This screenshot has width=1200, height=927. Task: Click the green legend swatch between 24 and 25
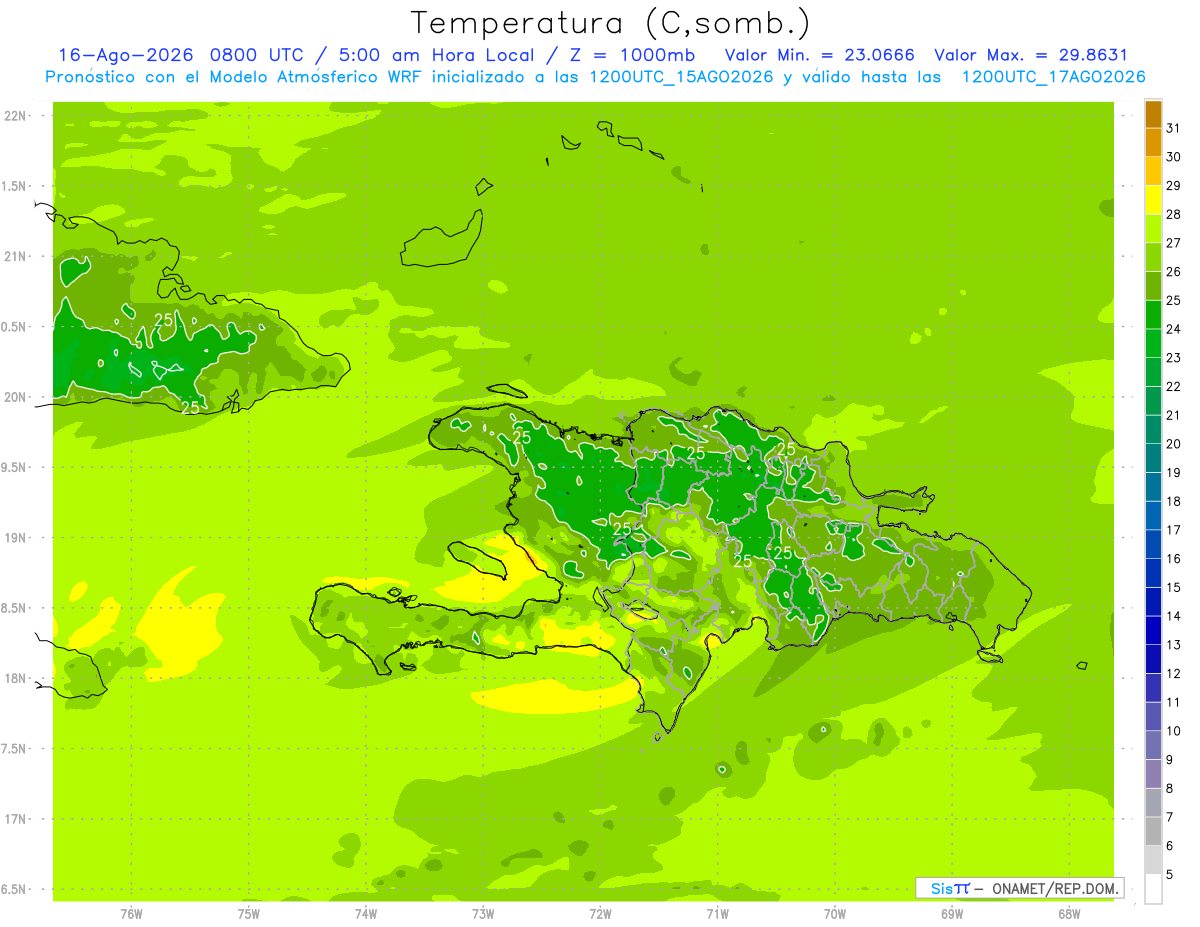[1154, 315]
